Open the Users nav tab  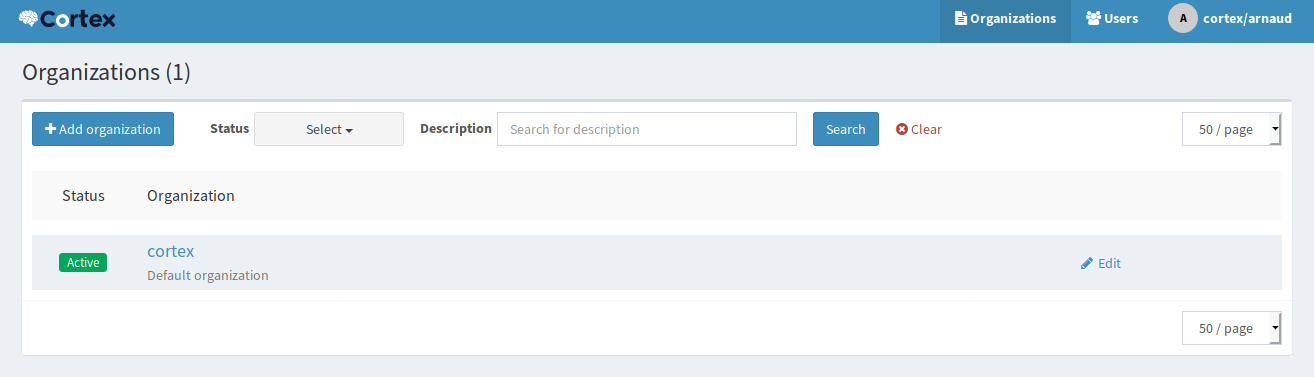pyautogui.click(x=1112, y=18)
